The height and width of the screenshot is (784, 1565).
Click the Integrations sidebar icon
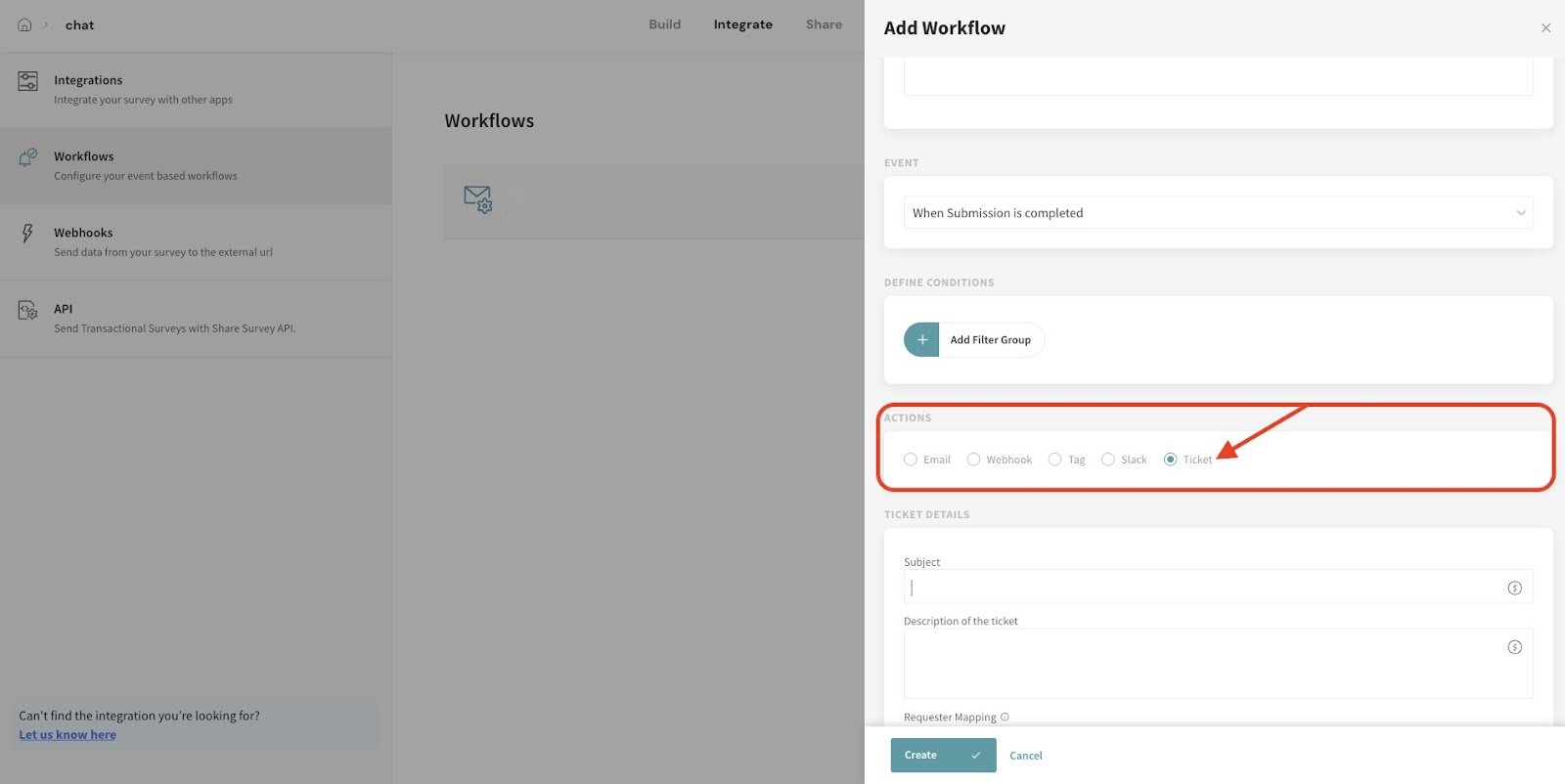tap(28, 81)
